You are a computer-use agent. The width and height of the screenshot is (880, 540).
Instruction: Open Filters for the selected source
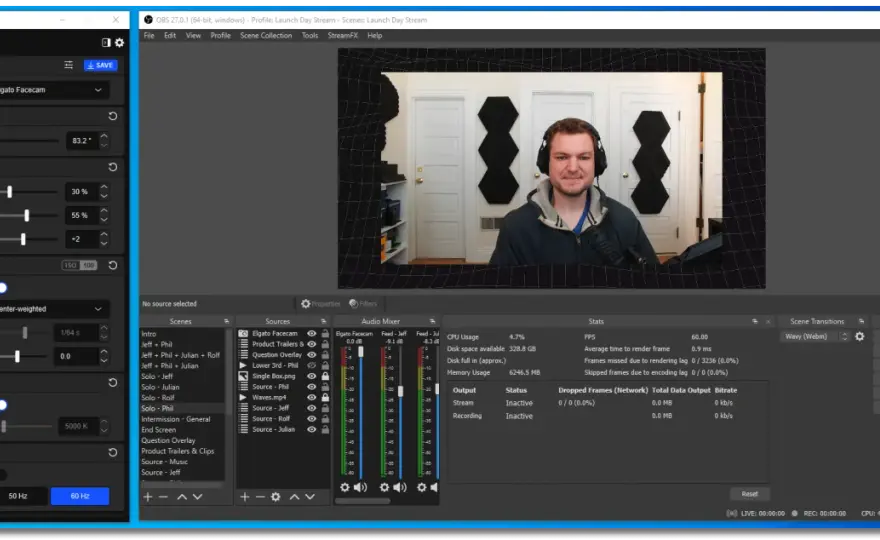(x=363, y=304)
